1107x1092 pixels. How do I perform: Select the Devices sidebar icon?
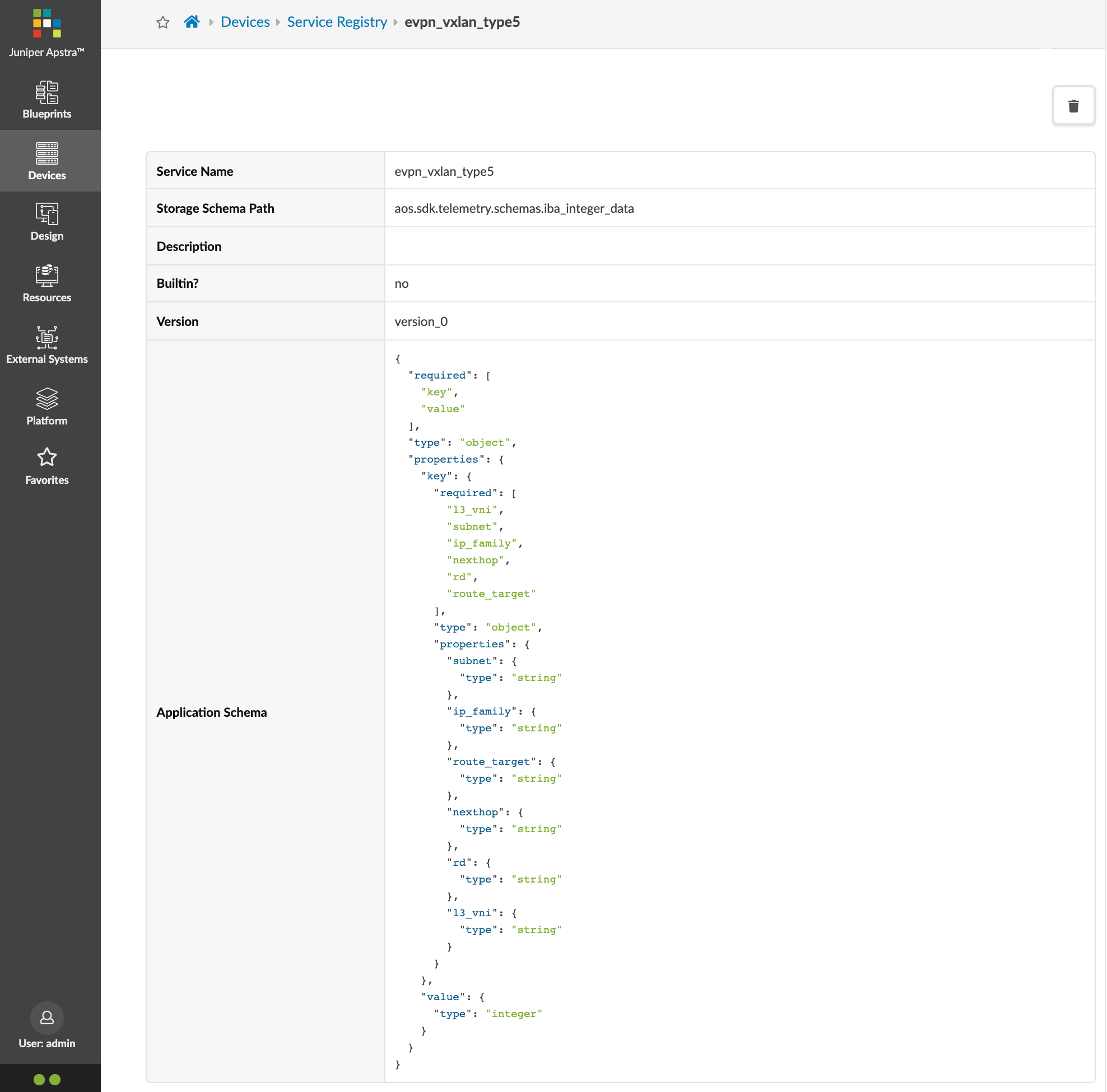coord(47,160)
